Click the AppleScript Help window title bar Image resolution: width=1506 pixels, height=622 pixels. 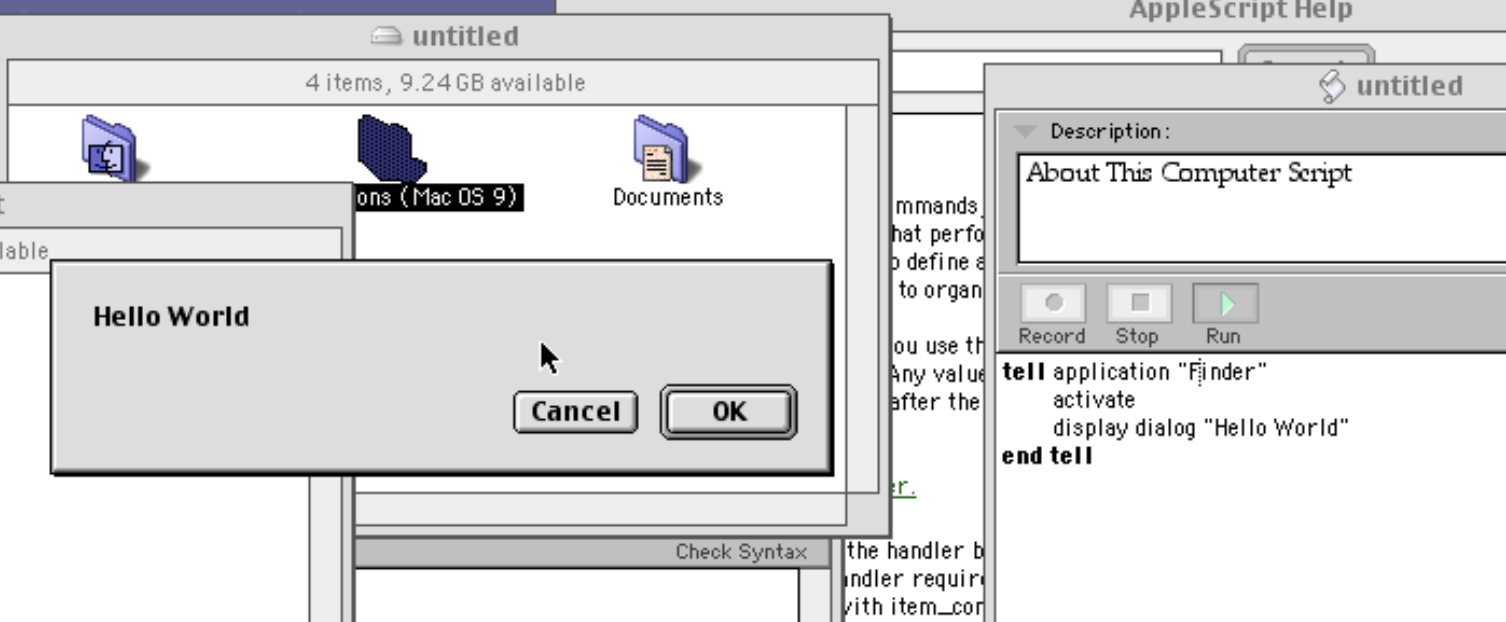tap(1240, 11)
